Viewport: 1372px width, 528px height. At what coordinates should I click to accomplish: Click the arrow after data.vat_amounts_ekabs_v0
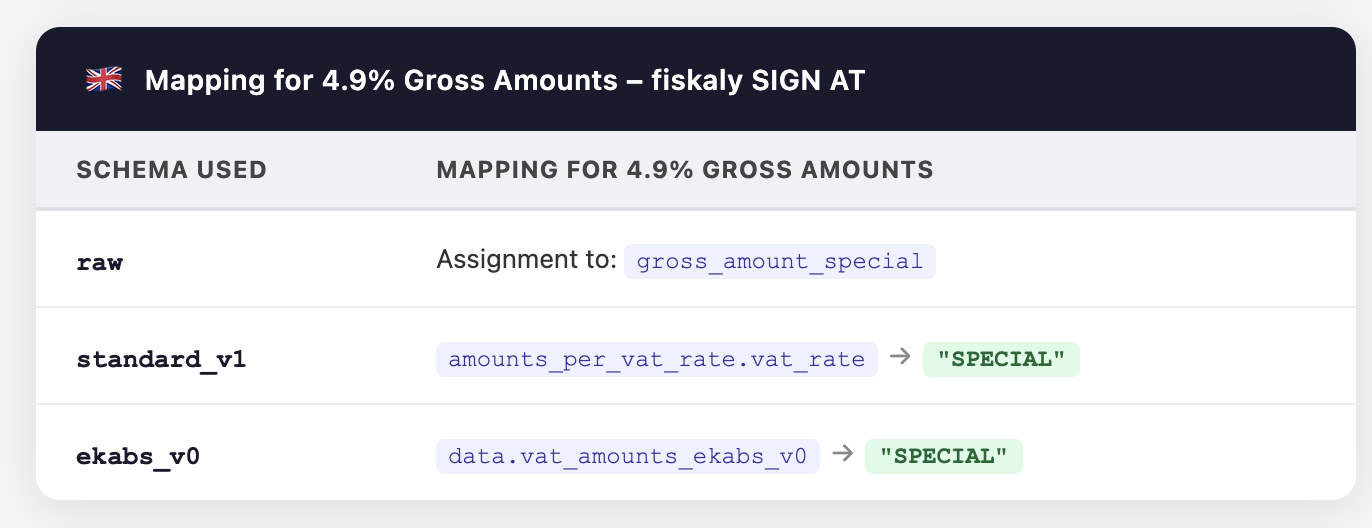842,454
